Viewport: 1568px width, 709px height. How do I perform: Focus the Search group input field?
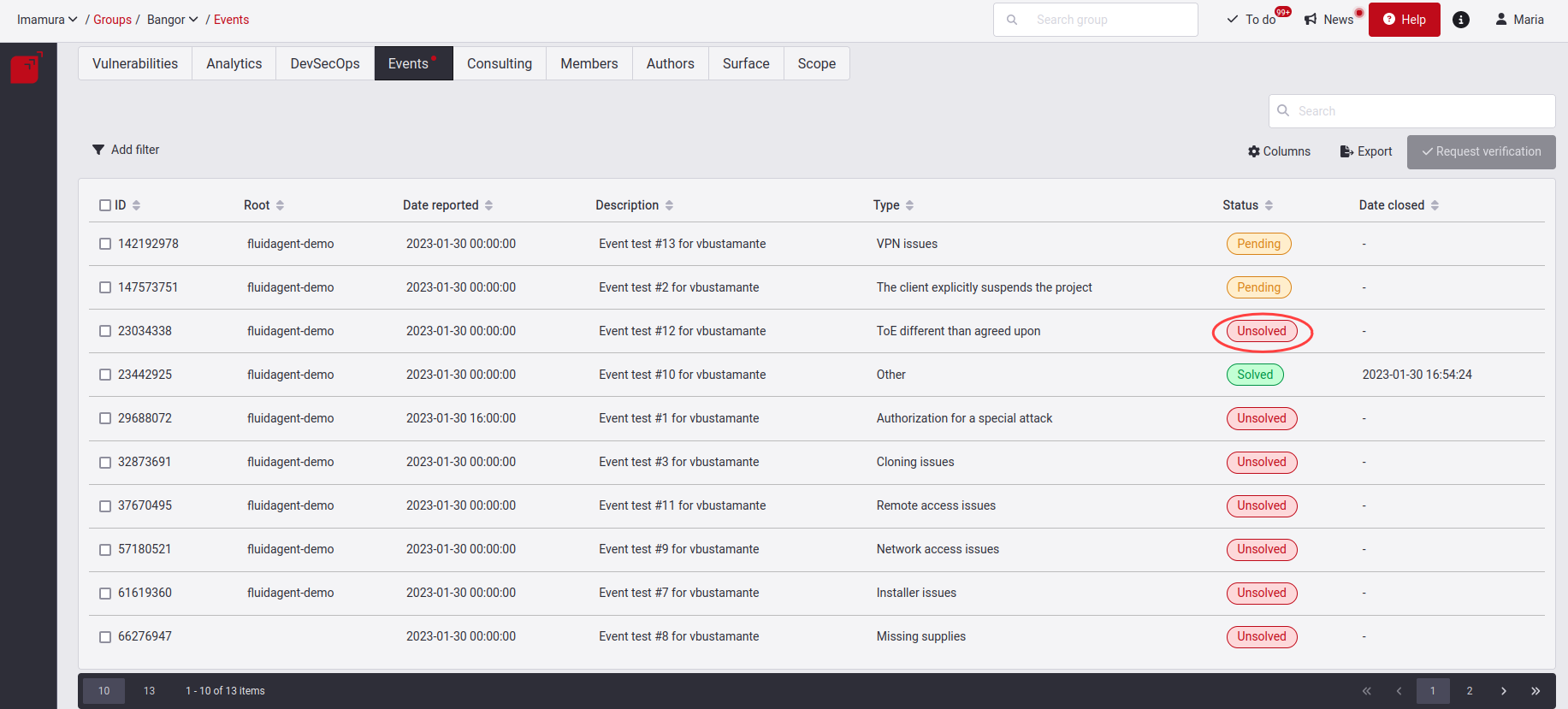(1096, 20)
